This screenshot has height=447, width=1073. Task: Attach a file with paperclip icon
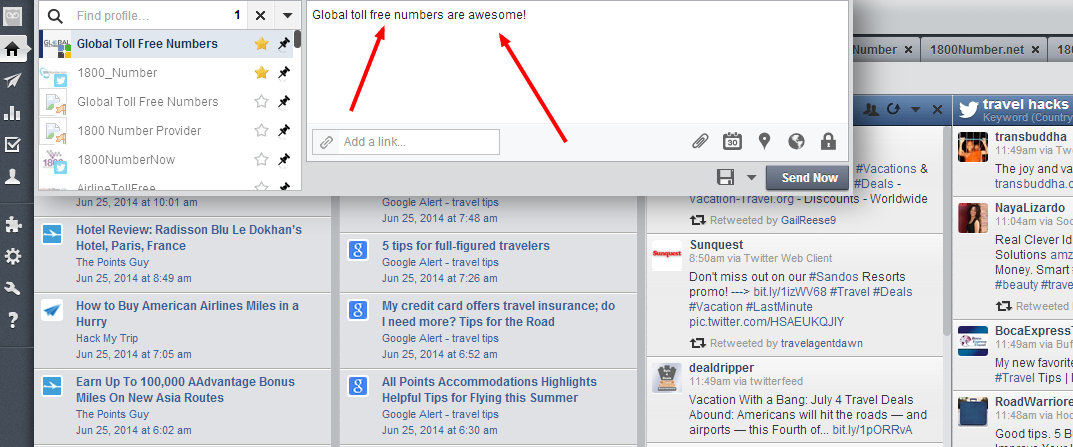tap(700, 142)
